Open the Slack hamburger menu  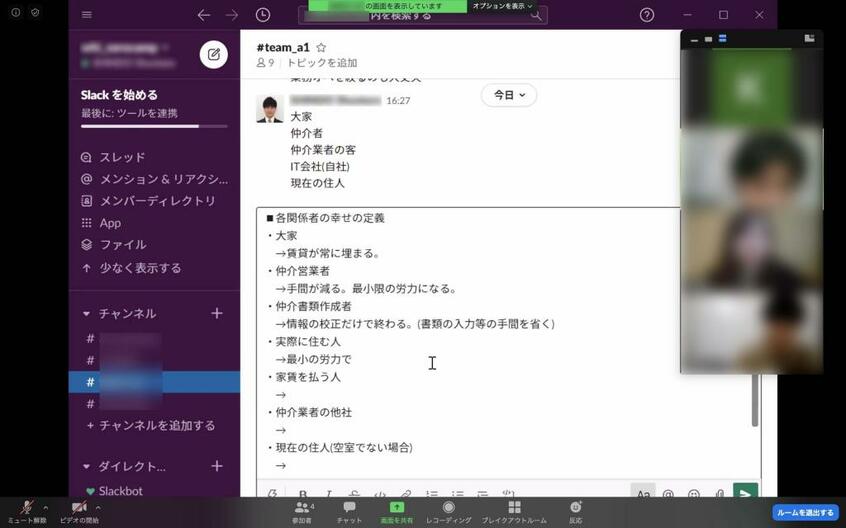coord(87,15)
